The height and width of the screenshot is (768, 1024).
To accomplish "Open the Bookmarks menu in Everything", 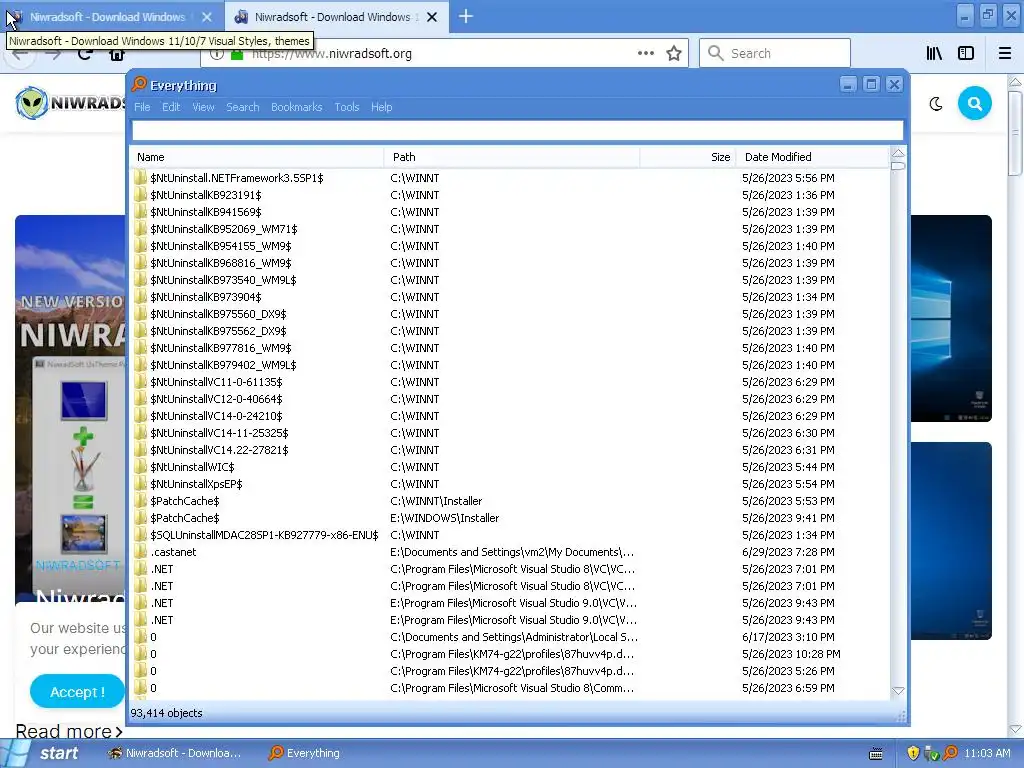I will 296,107.
